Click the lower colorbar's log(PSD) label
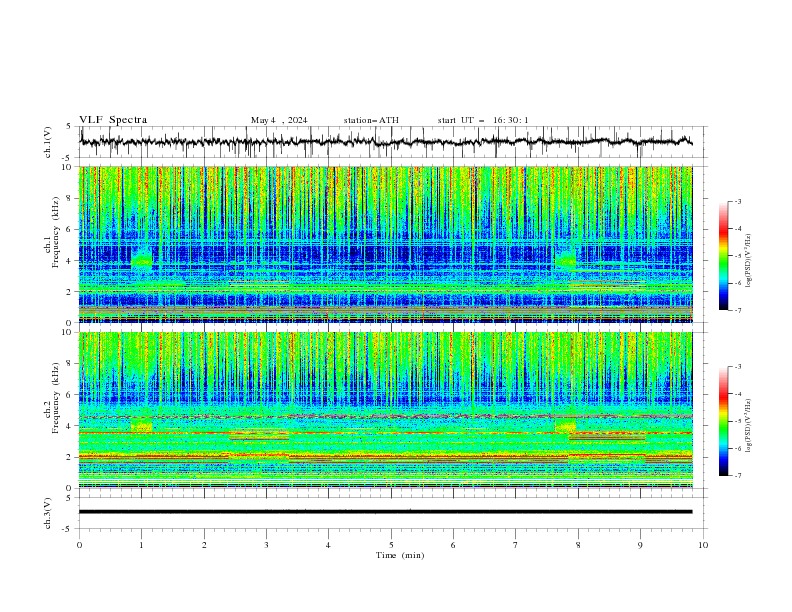The width and height of the screenshot is (792, 612). click(x=749, y=425)
